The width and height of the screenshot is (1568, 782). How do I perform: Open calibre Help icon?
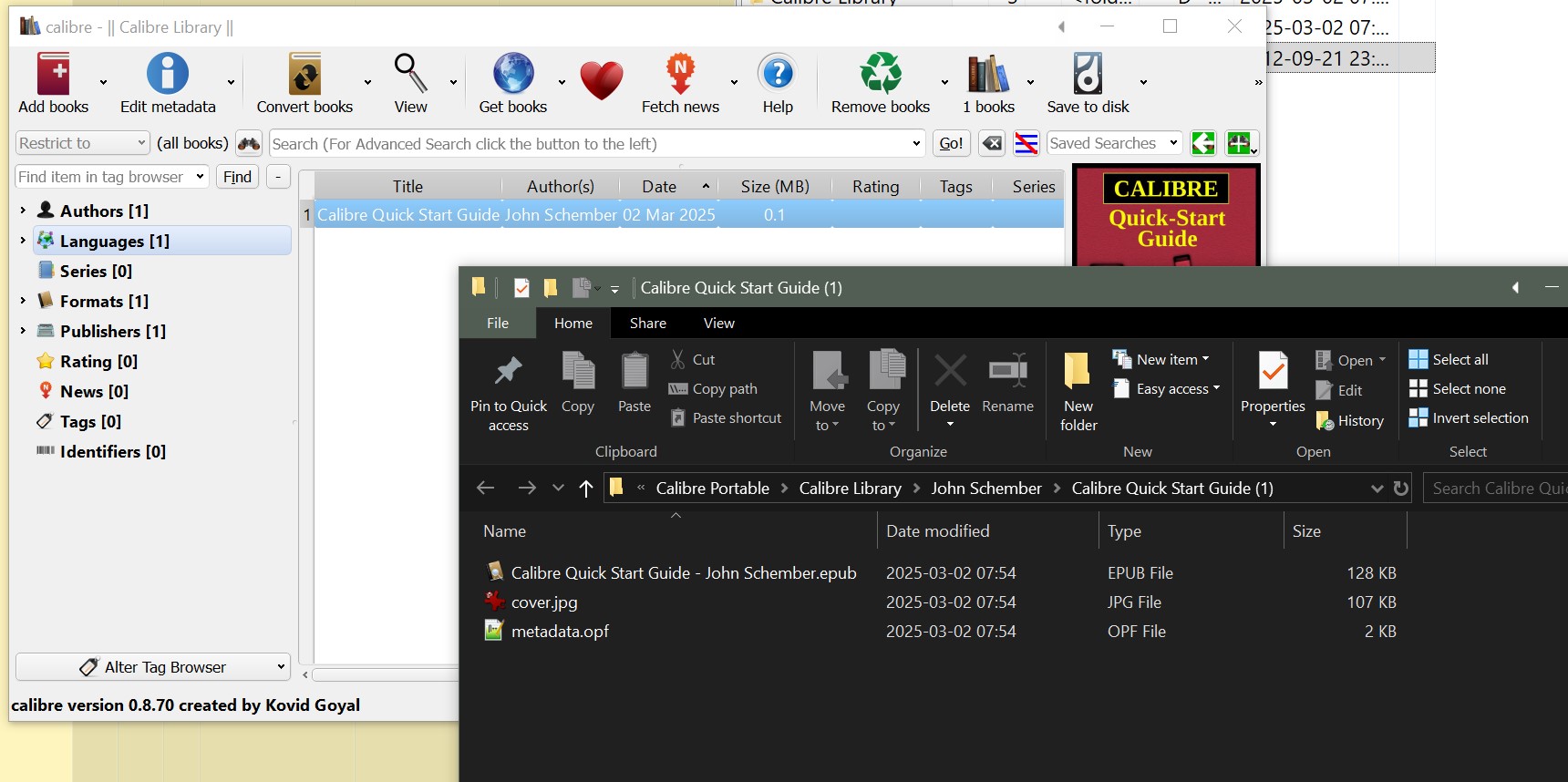tap(778, 75)
